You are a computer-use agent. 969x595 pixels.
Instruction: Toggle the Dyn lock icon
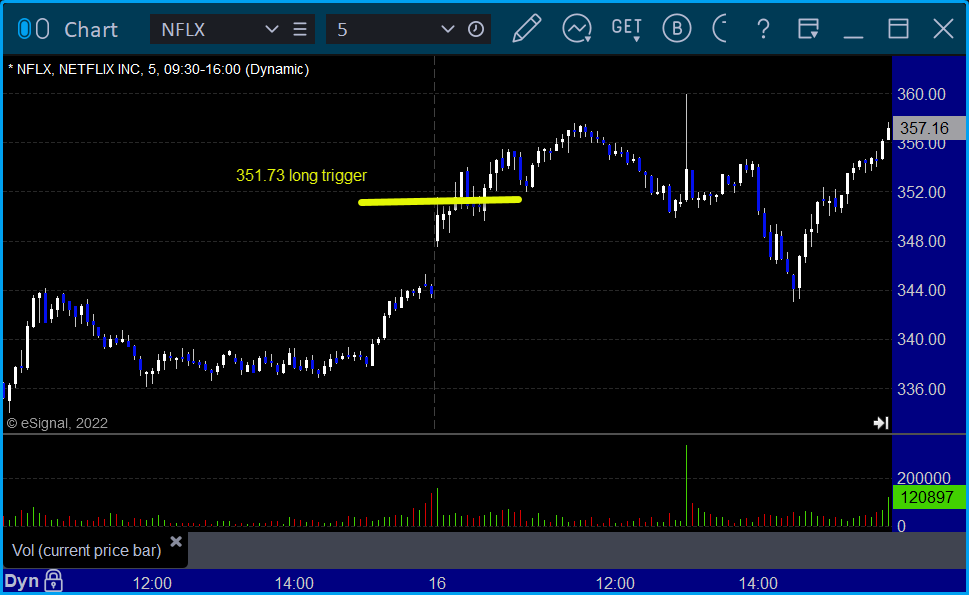pos(53,581)
